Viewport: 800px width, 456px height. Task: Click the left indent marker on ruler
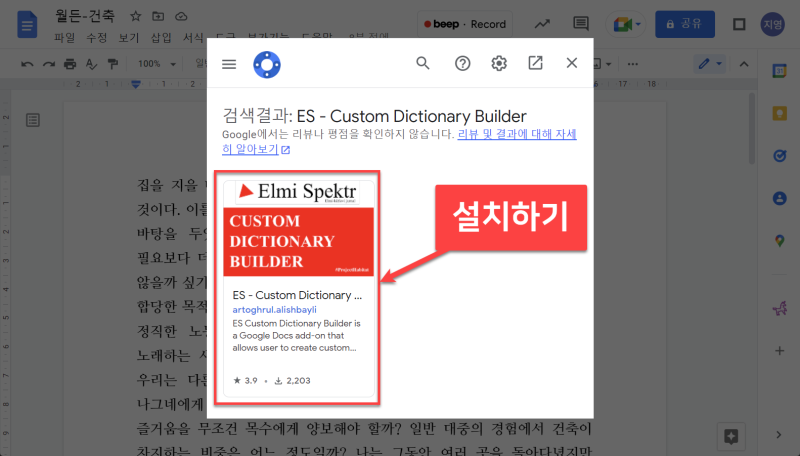point(136,85)
